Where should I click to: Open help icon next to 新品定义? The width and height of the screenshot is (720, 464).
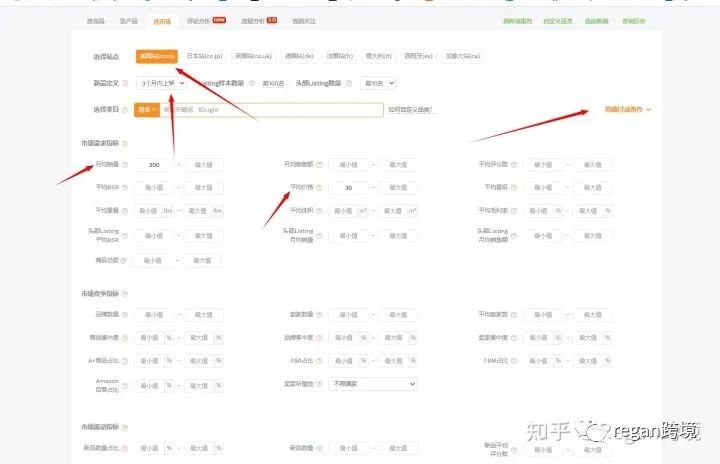125,84
